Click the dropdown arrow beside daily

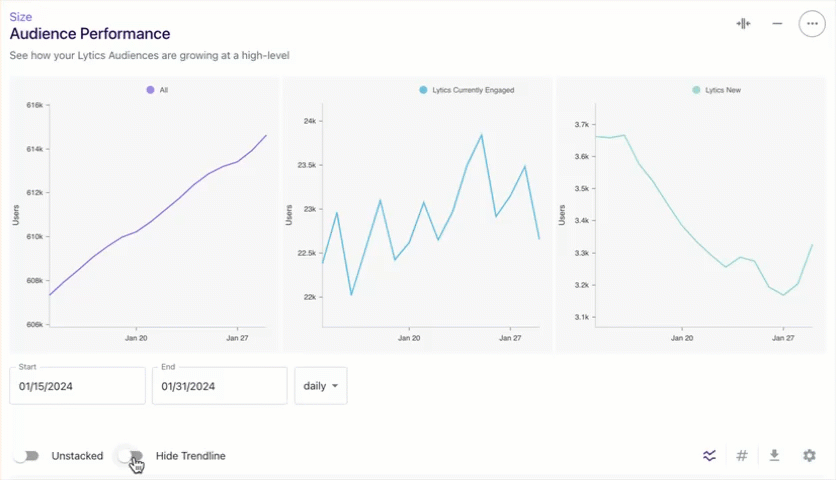click(x=335, y=386)
